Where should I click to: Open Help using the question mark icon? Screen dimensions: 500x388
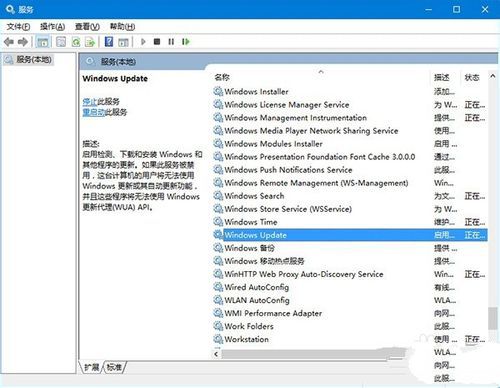click(109, 42)
